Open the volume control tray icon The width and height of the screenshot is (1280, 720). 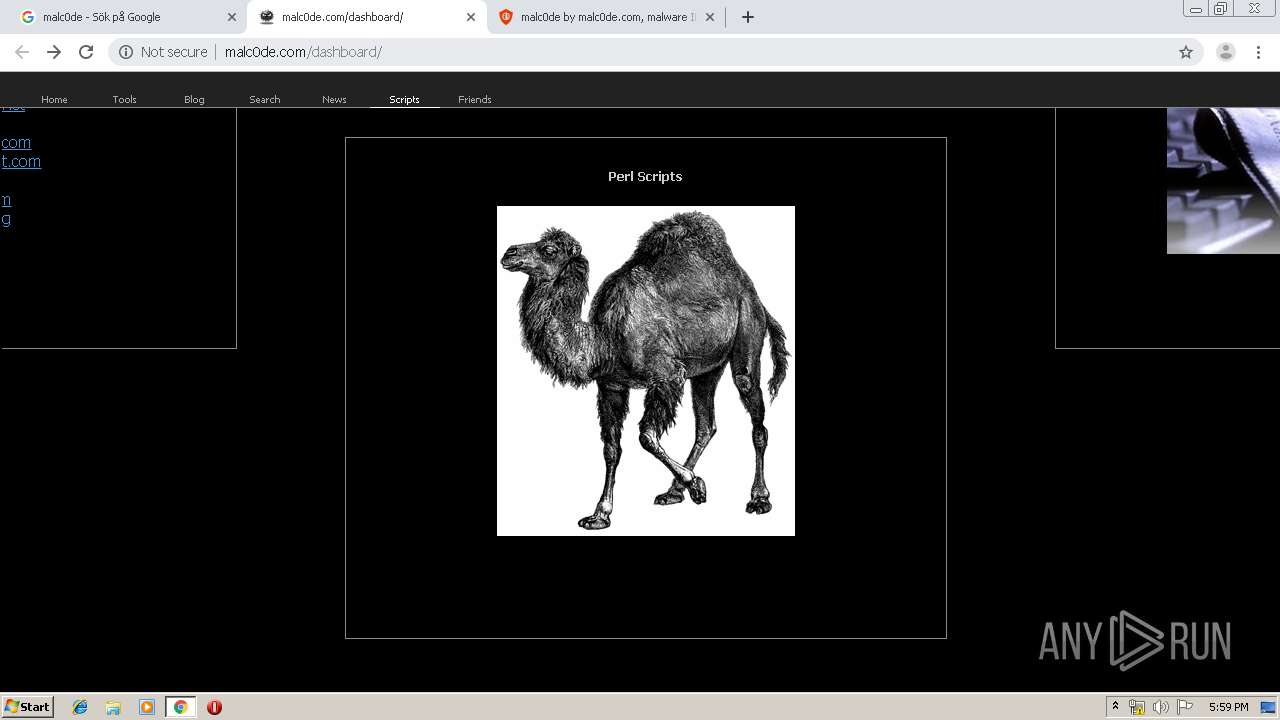point(1160,707)
